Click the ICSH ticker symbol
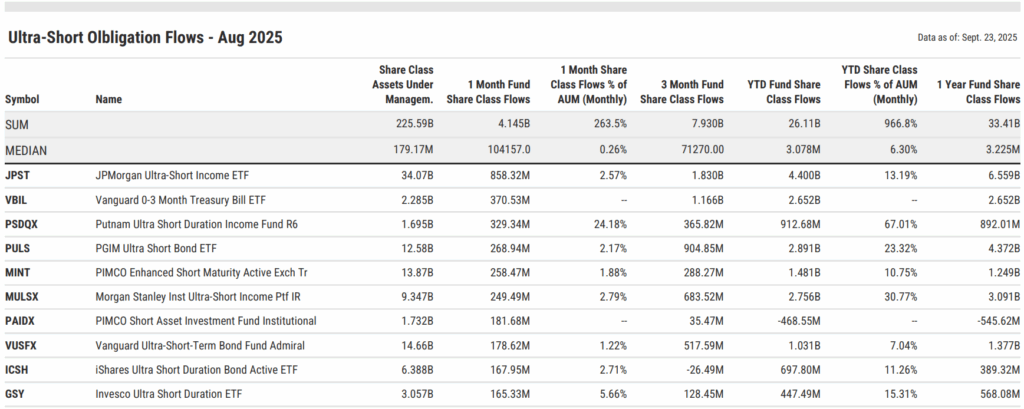The image size is (1024, 409). pyautogui.click(x=17, y=370)
